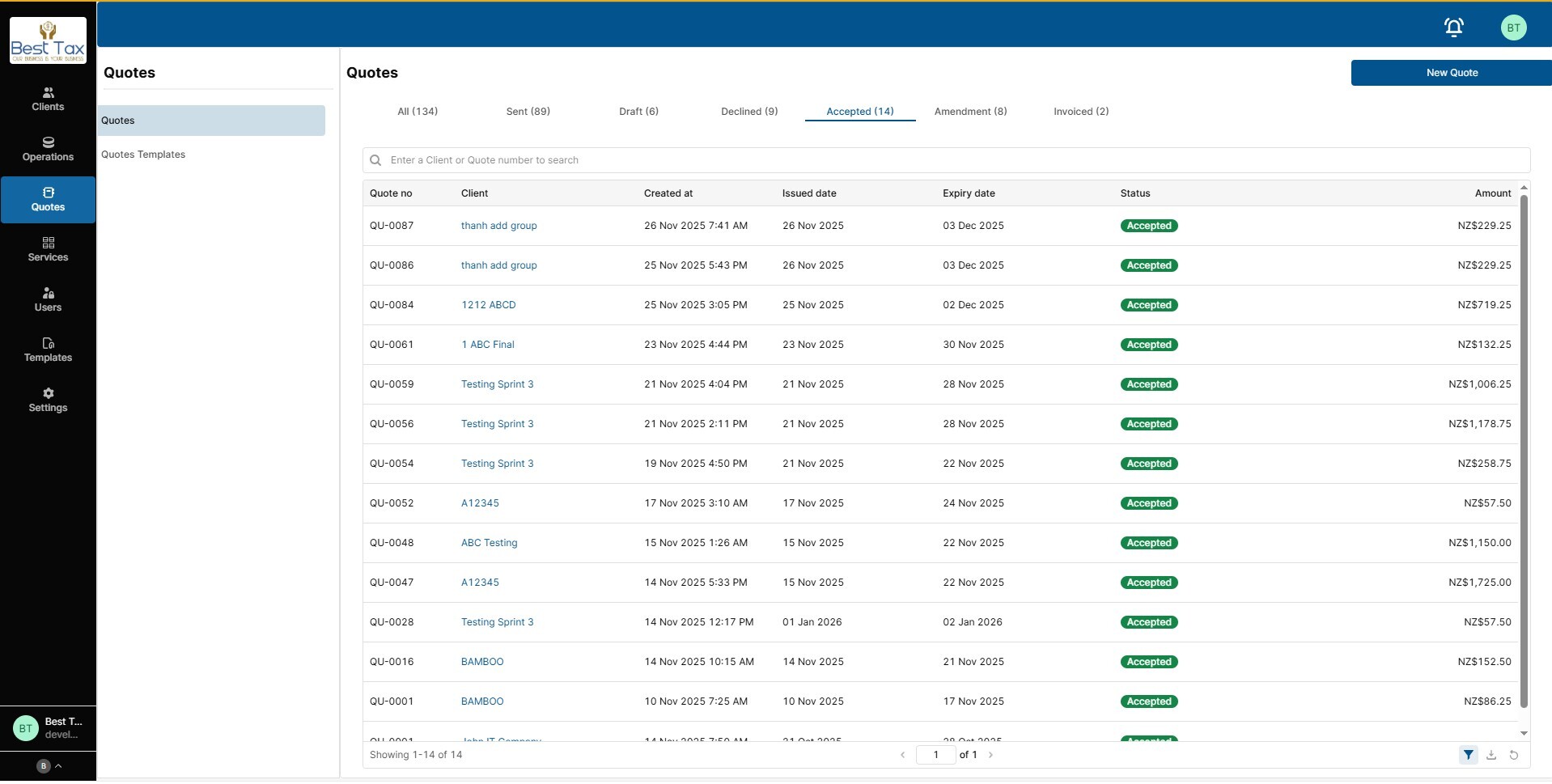
Task: Click the New Quote button
Action: pos(1451,73)
